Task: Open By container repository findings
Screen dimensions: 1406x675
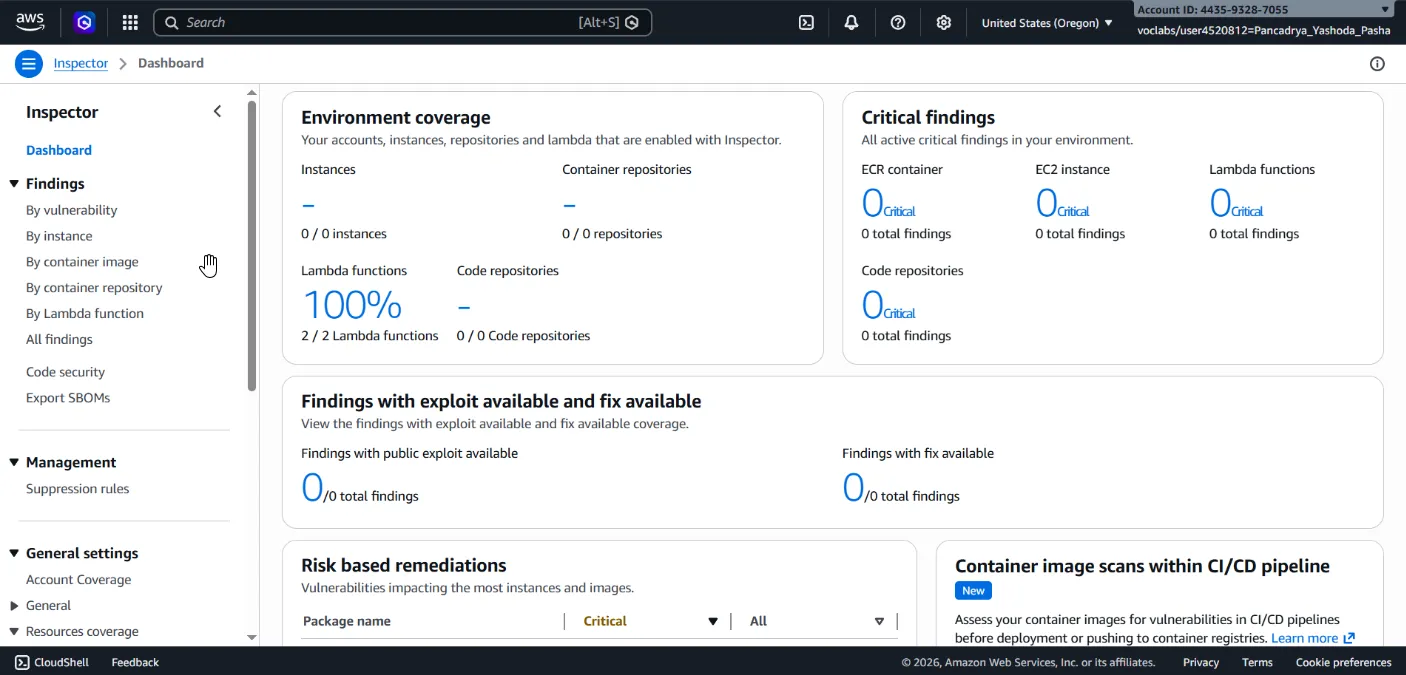Action: click(94, 288)
